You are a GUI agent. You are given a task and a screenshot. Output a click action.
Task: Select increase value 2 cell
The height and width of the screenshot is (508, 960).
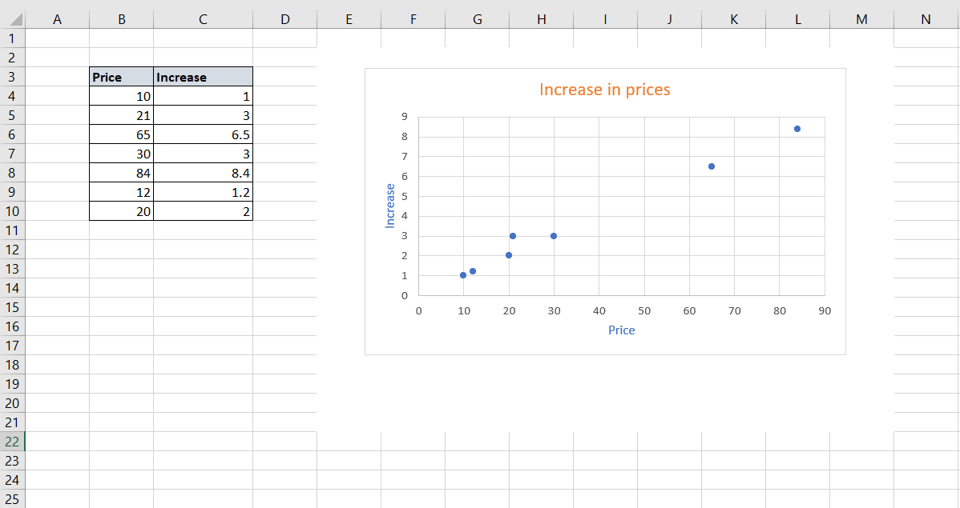pyautogui.click(x=203, y=211)
